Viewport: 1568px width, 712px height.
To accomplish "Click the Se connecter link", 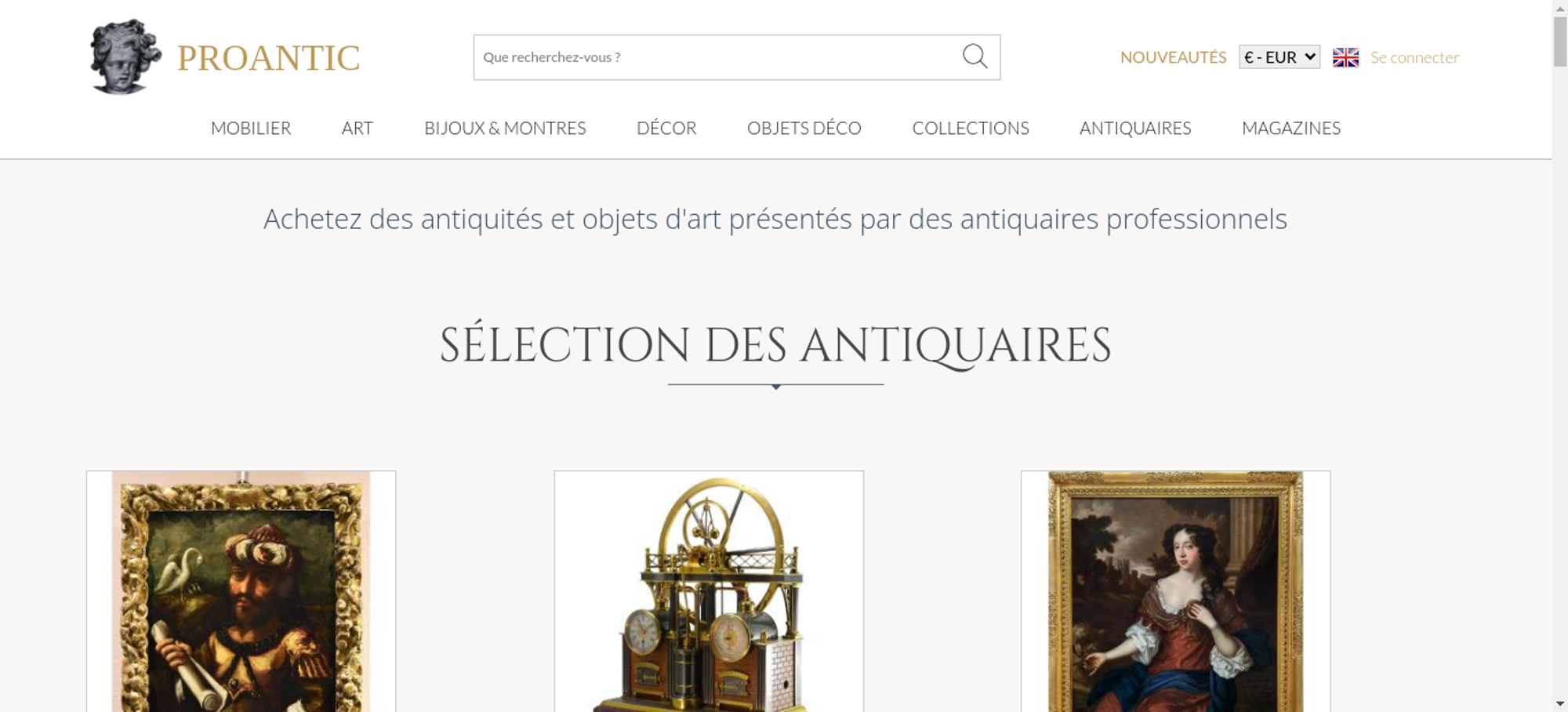I will pyautogui.click(x=1414, y=57).
